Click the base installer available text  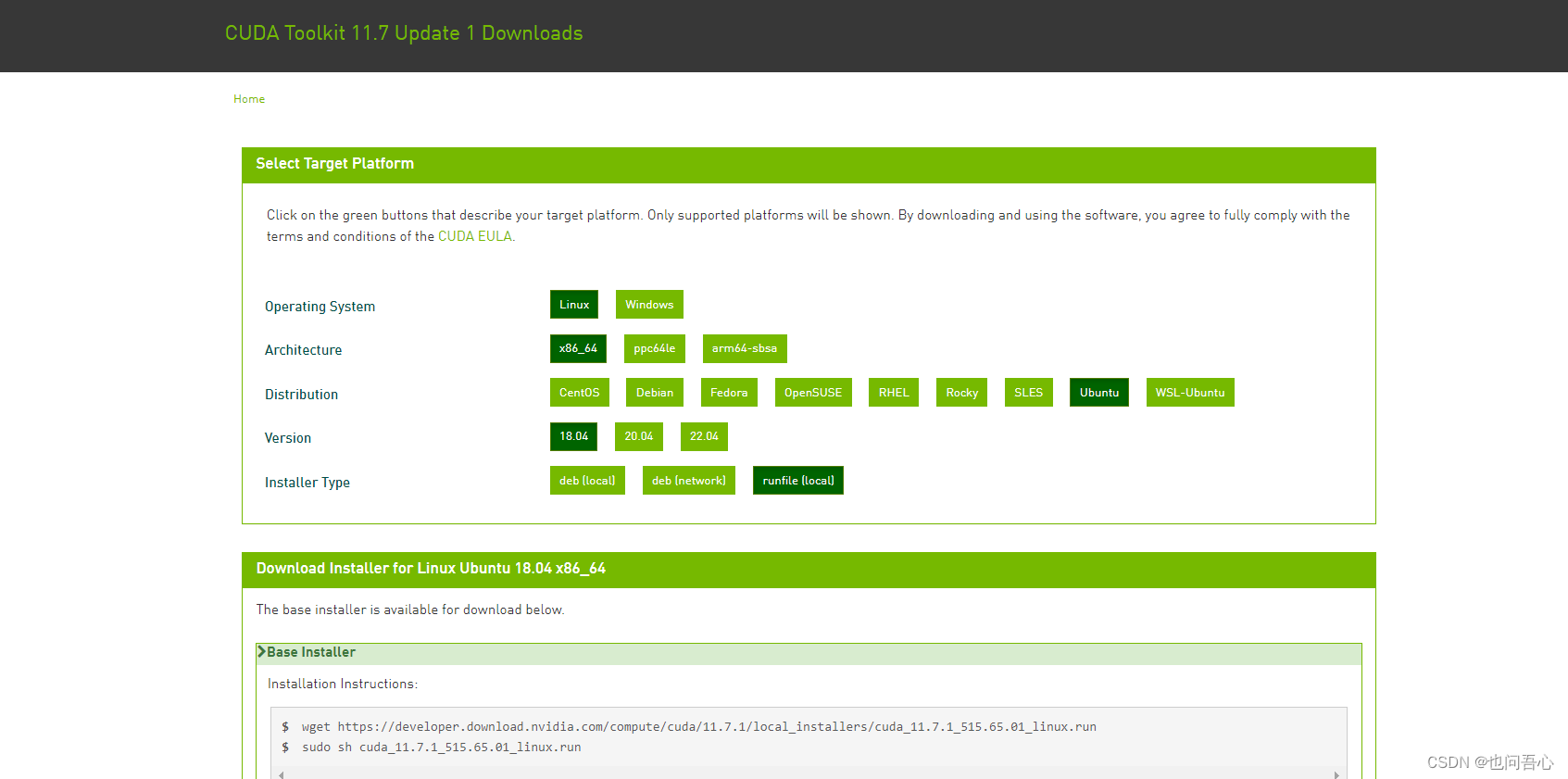[410, 609]
